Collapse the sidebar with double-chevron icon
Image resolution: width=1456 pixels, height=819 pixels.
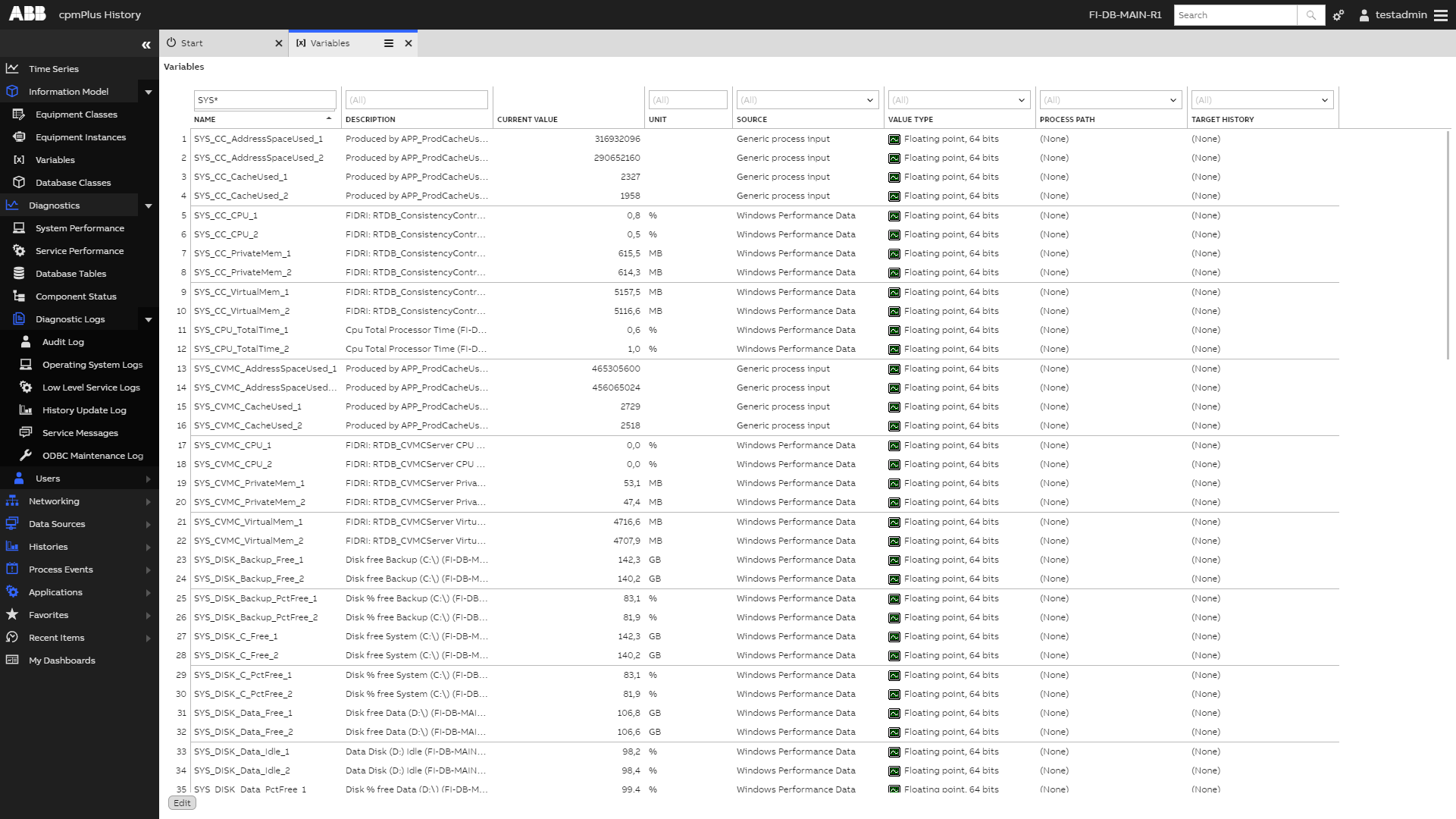[x=146, y=45]
